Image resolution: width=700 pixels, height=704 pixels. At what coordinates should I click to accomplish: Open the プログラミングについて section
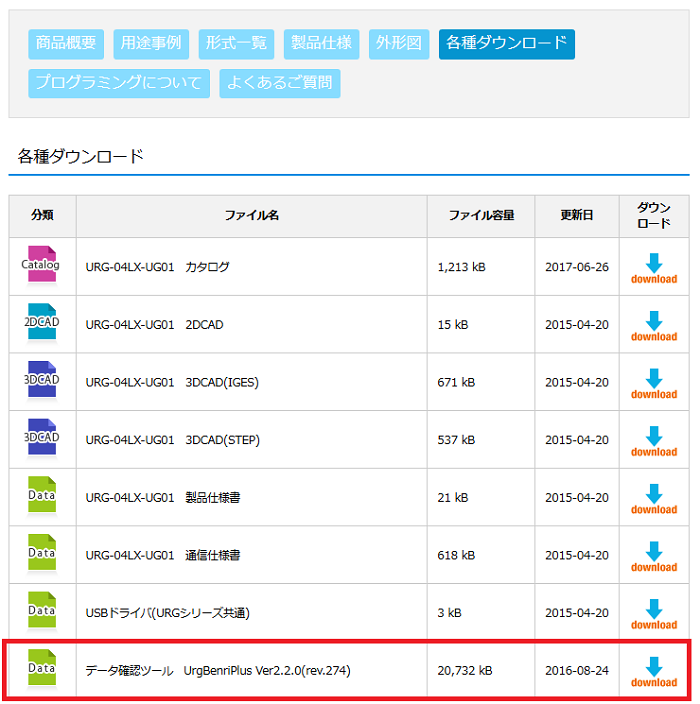pos(119,83)
